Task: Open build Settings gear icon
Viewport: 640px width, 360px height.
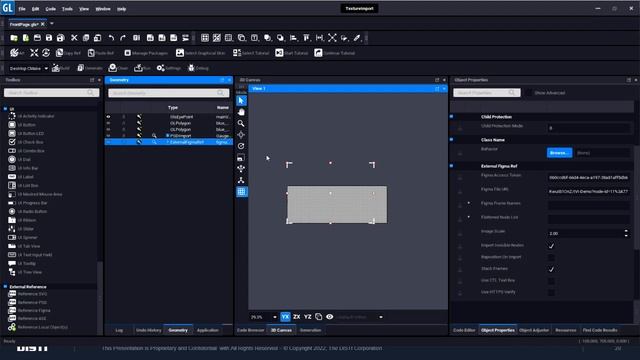Action: (x=161, y=68)
